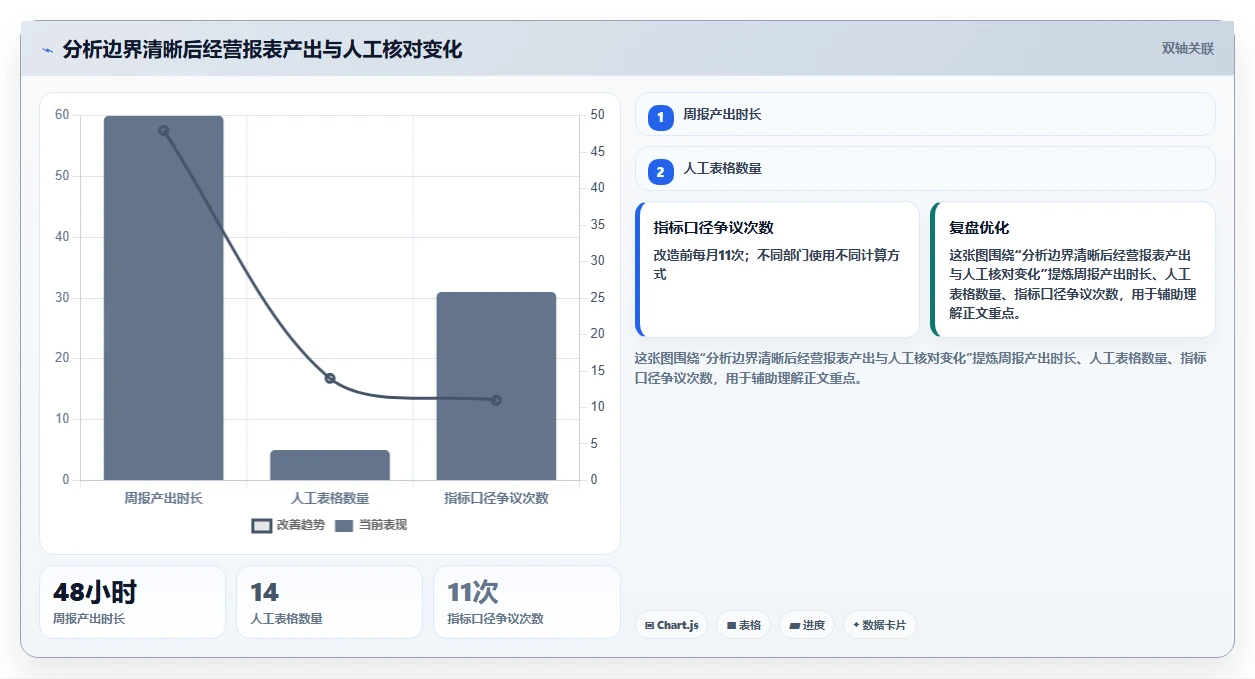Click the 指标口径争议次数 x-axis label
1255x679 pixels.
click(496, 497)
